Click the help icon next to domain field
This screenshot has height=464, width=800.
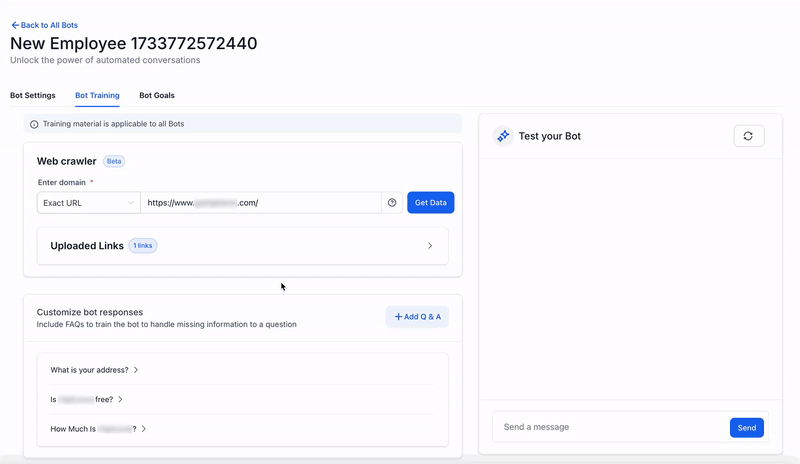click(392, 203)
